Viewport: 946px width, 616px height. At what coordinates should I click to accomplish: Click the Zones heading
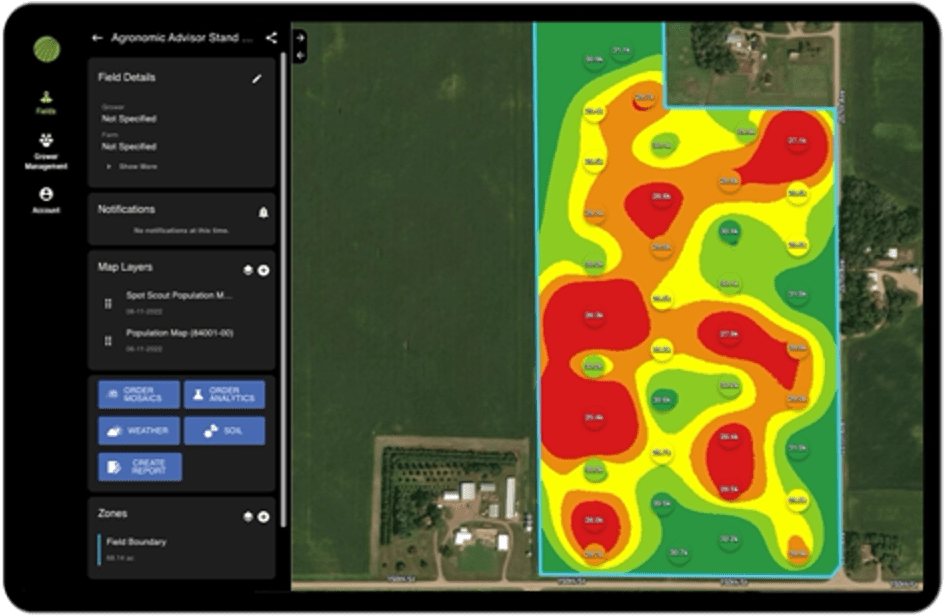pyautogui.click(x=112, y=513)
